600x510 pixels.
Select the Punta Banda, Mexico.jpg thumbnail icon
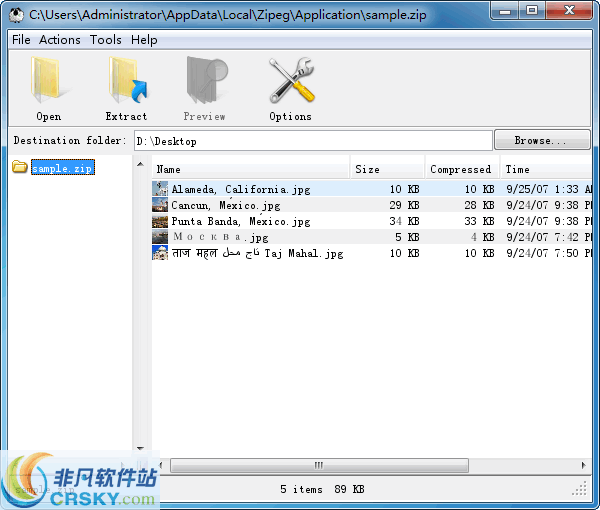tap(160, 221)
